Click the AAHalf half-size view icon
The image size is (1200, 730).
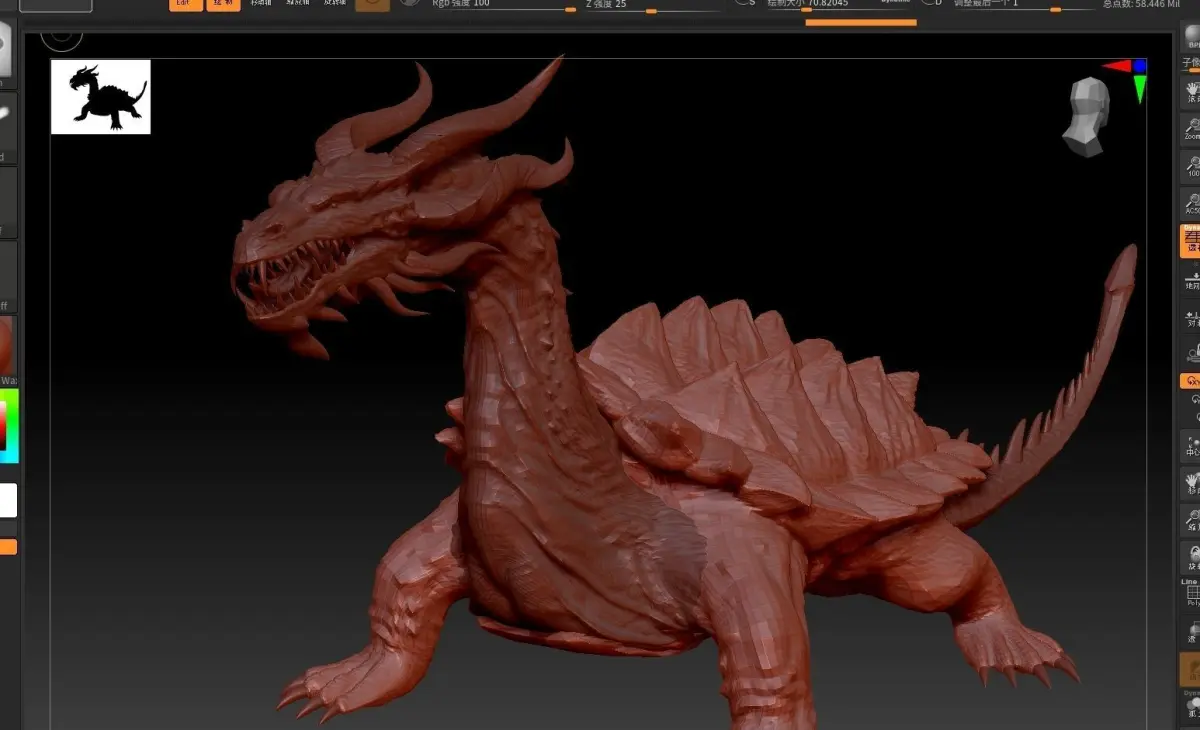pos(1191,202)
